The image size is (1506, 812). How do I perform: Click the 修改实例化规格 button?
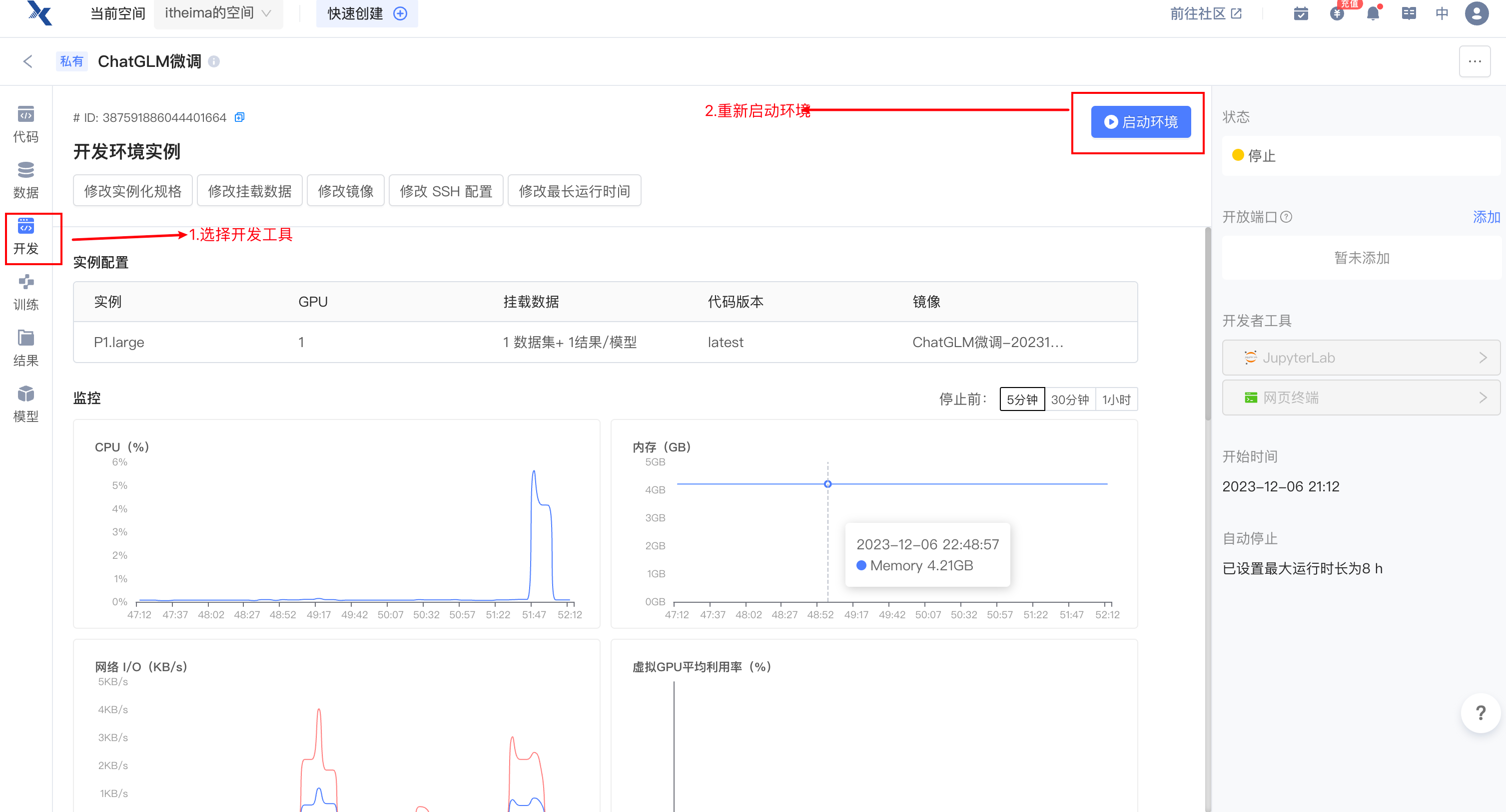pos(133,191)
